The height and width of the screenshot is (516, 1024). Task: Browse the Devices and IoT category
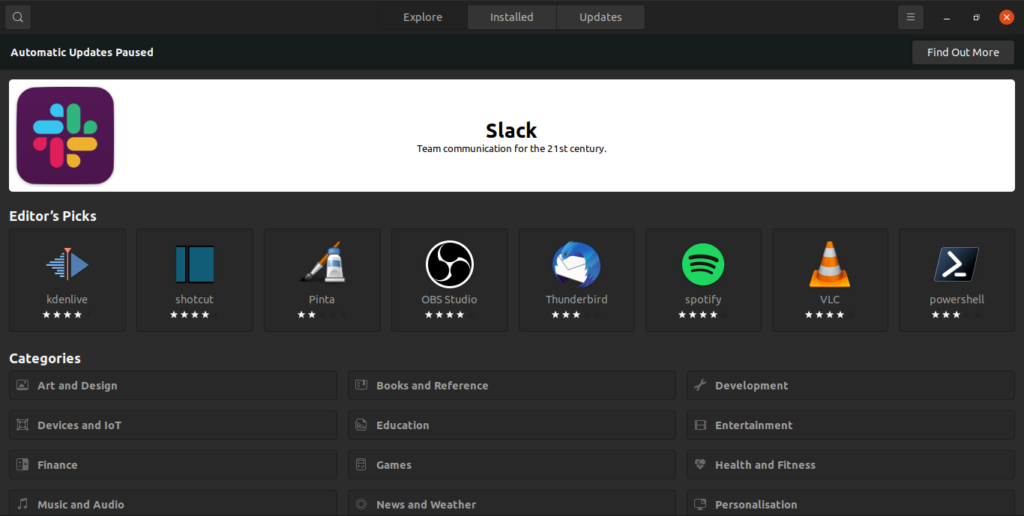[x=173, y=425]
